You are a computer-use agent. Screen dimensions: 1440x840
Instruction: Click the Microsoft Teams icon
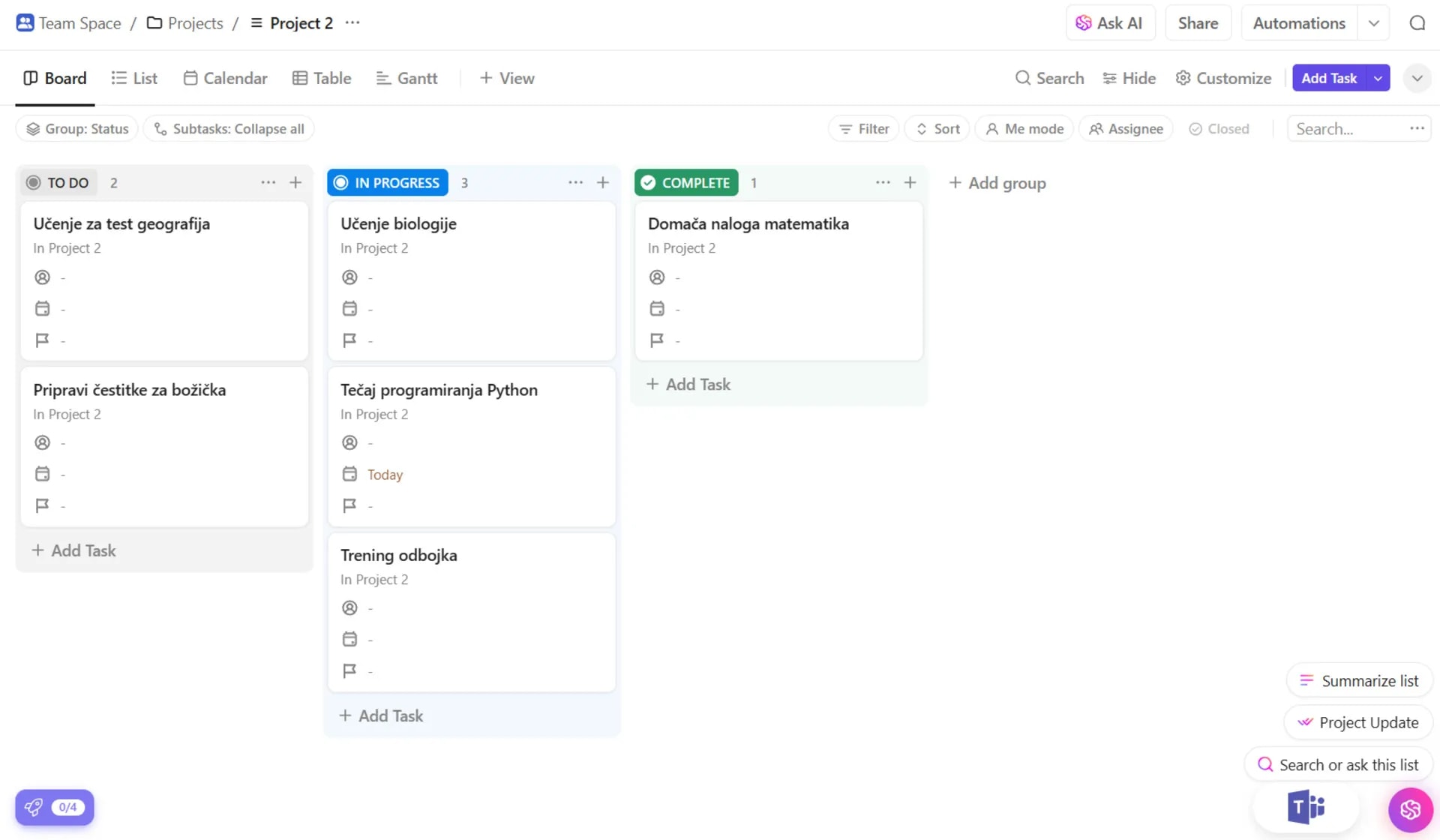point(1306,807)
